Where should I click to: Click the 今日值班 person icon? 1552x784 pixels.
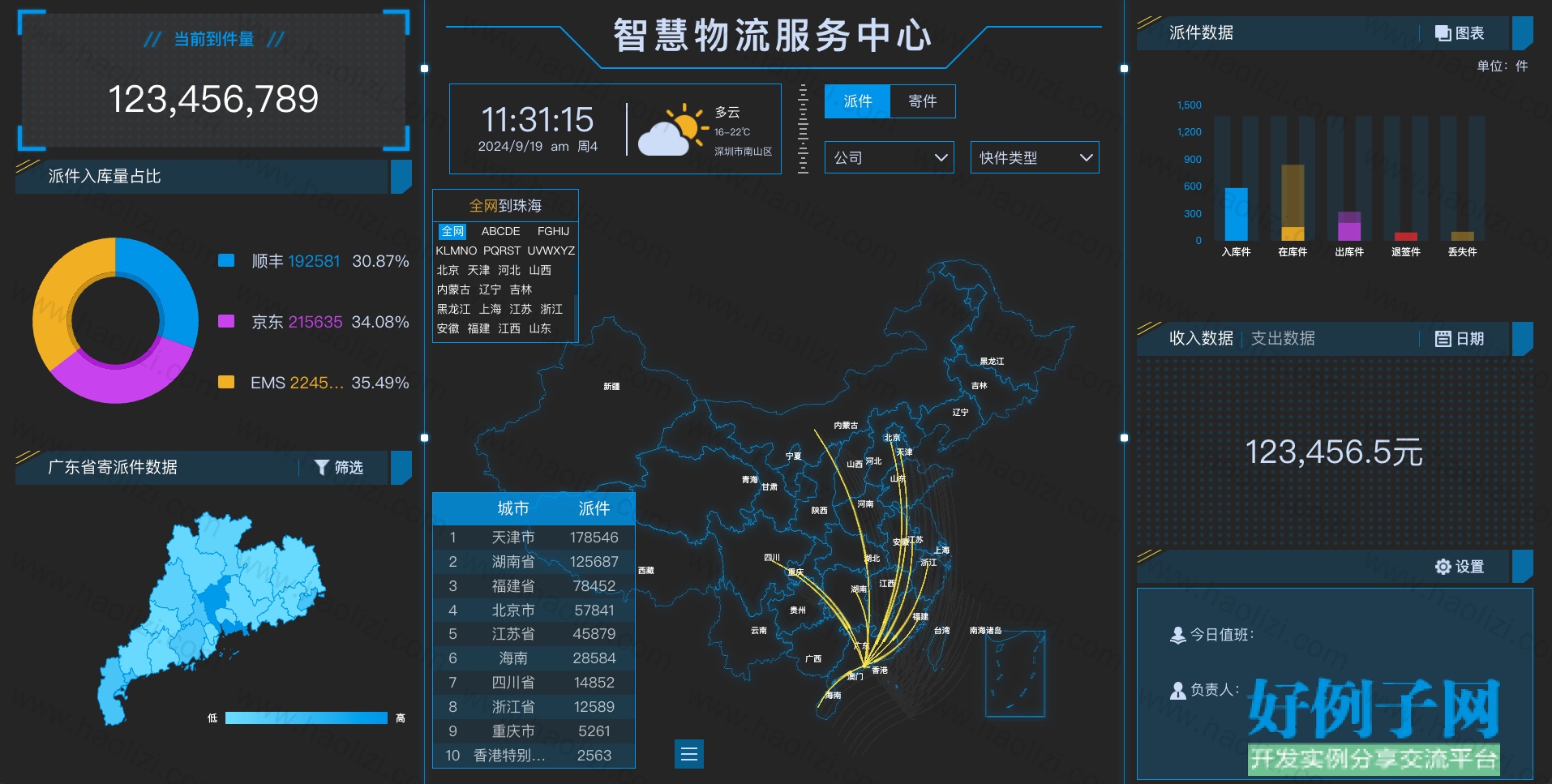[1178, 635]
